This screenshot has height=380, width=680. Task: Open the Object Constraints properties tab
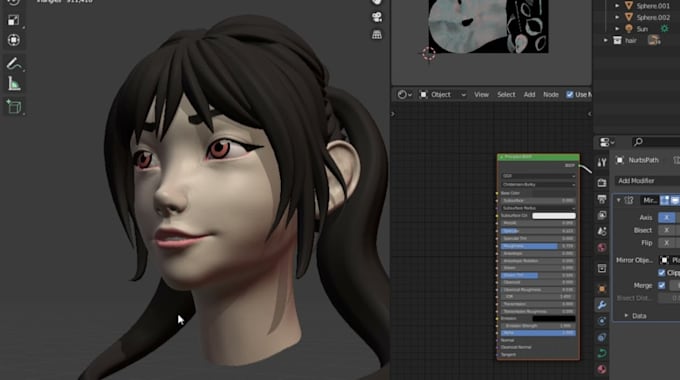602,337
